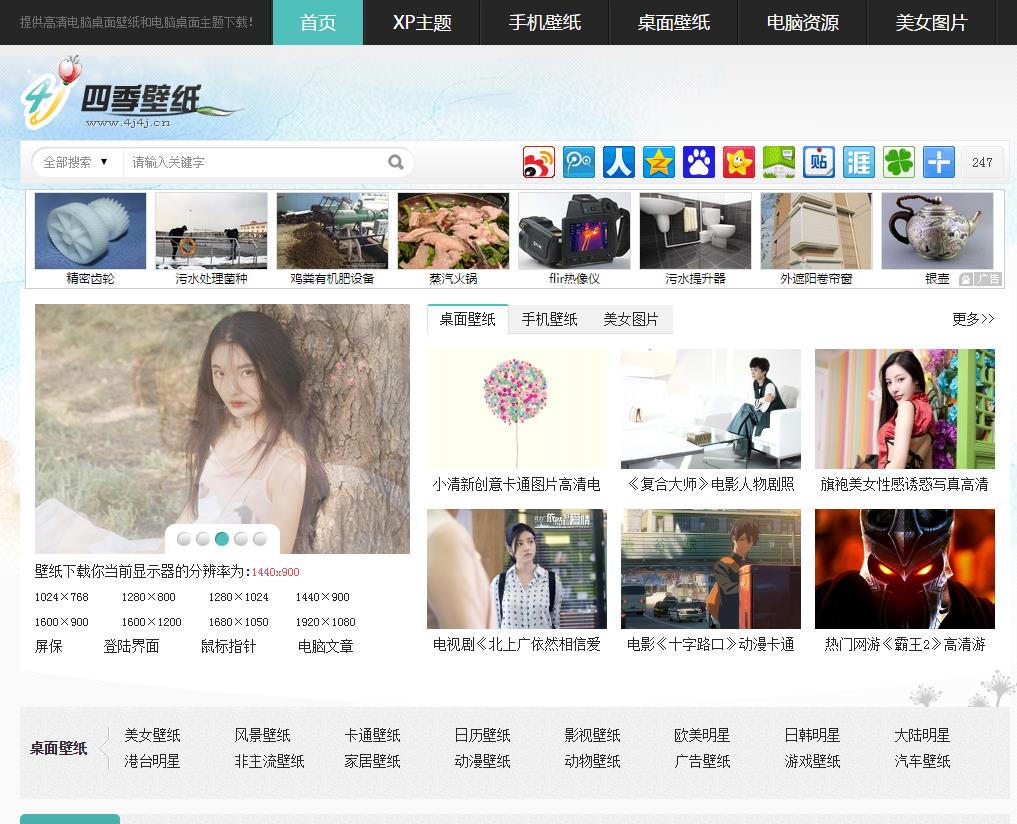Viewport: 1017px width, 824px height.
Task: Open the 汽车壁纸 category link
Action: pyautogui.click(x=922, y=761)
